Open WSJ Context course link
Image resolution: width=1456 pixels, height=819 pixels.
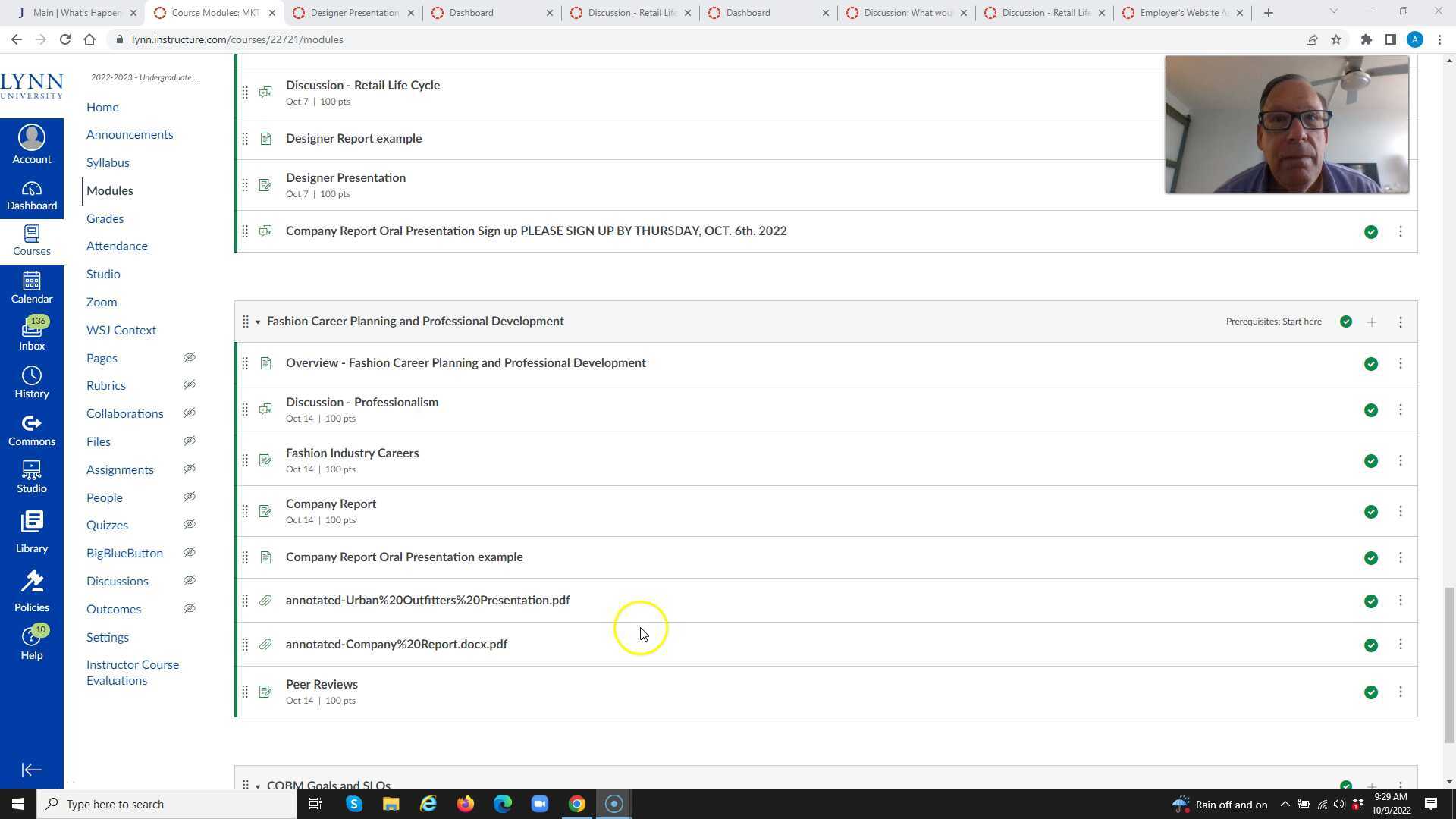pos(121,330)
